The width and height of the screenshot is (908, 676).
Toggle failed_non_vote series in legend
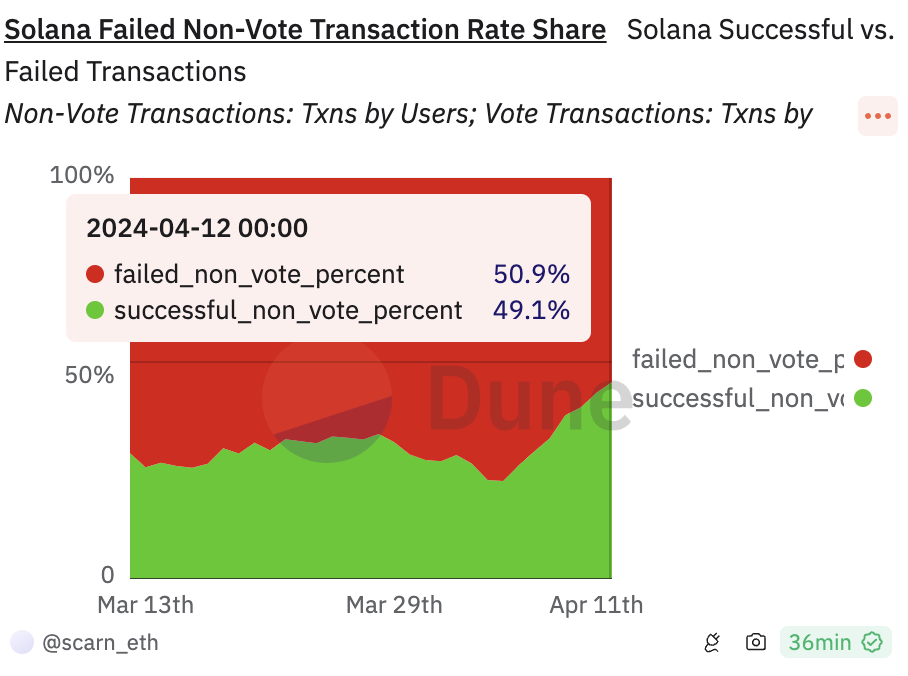[x=738, y=359]
